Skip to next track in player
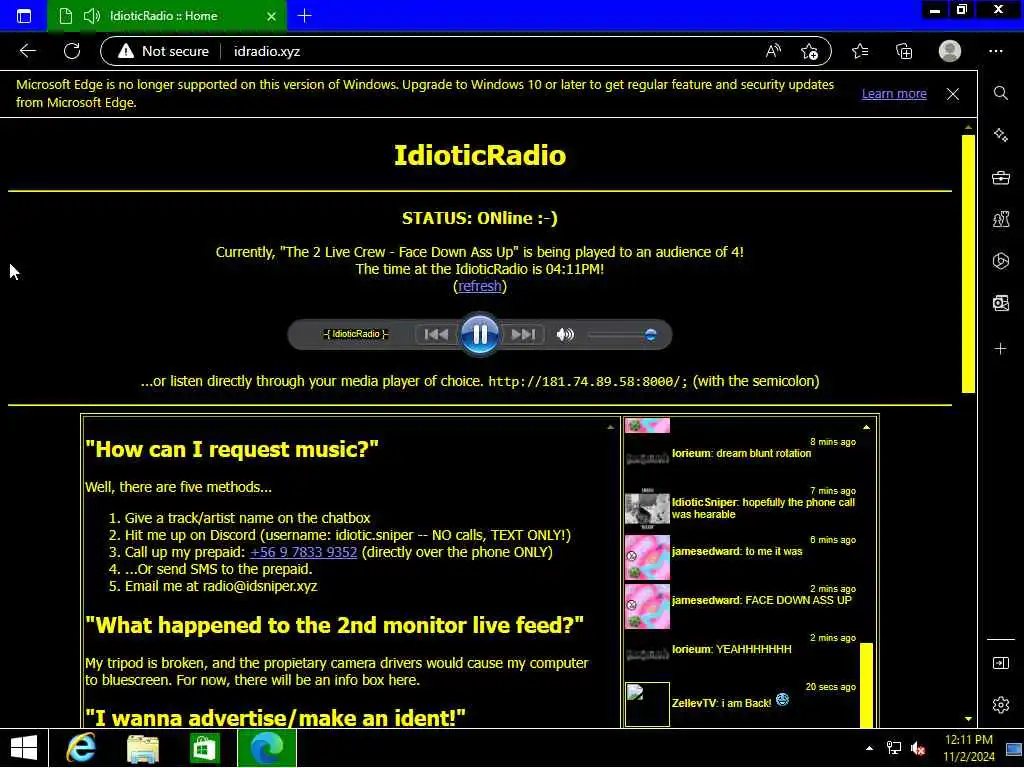Viewport: 1024px width, 768px height. click(523, 334)
